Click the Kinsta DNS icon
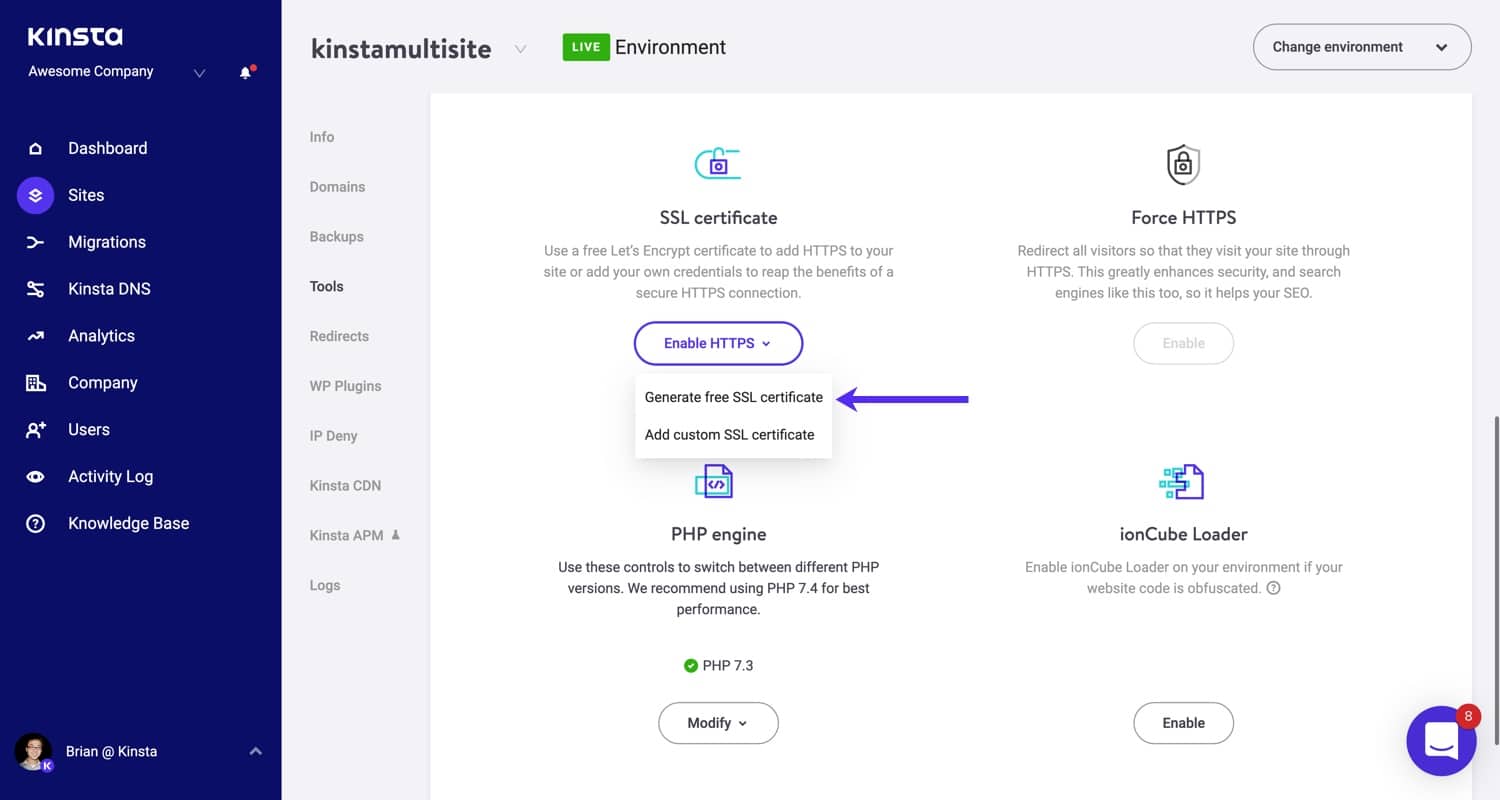The height and width of the screenshot is (800, 1500). 36,289
